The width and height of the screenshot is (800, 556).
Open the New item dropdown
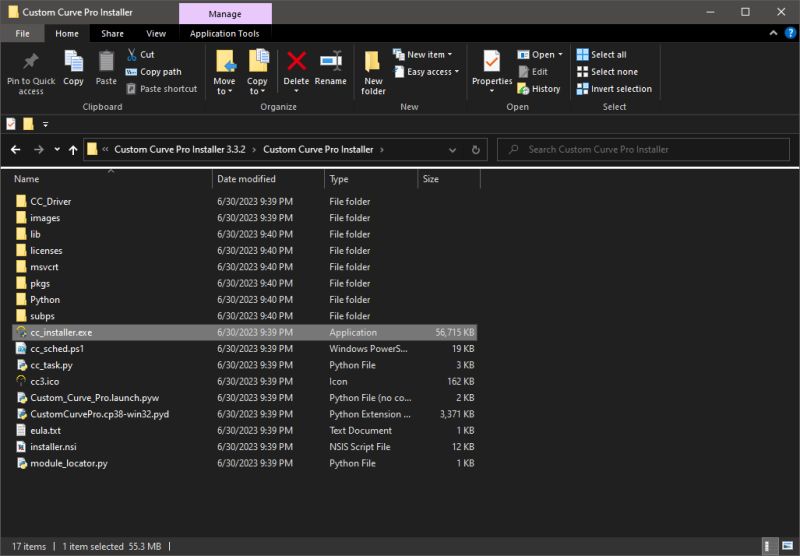[x=423, y=55]
